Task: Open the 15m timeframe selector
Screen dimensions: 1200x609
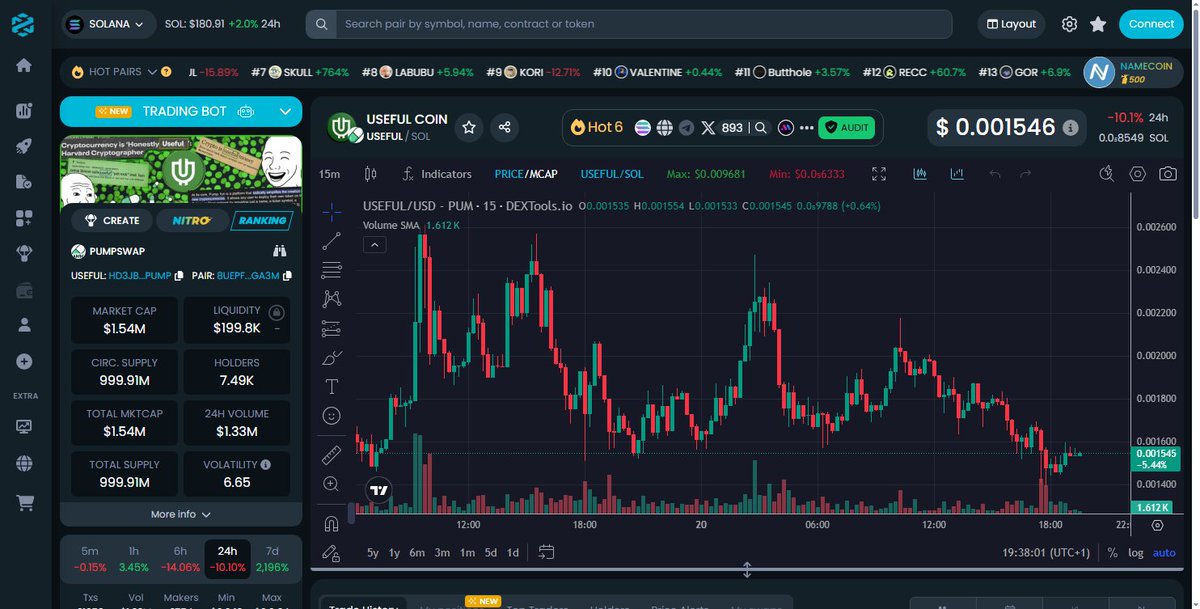Action: pyautogui.click(x=329, y=174)
